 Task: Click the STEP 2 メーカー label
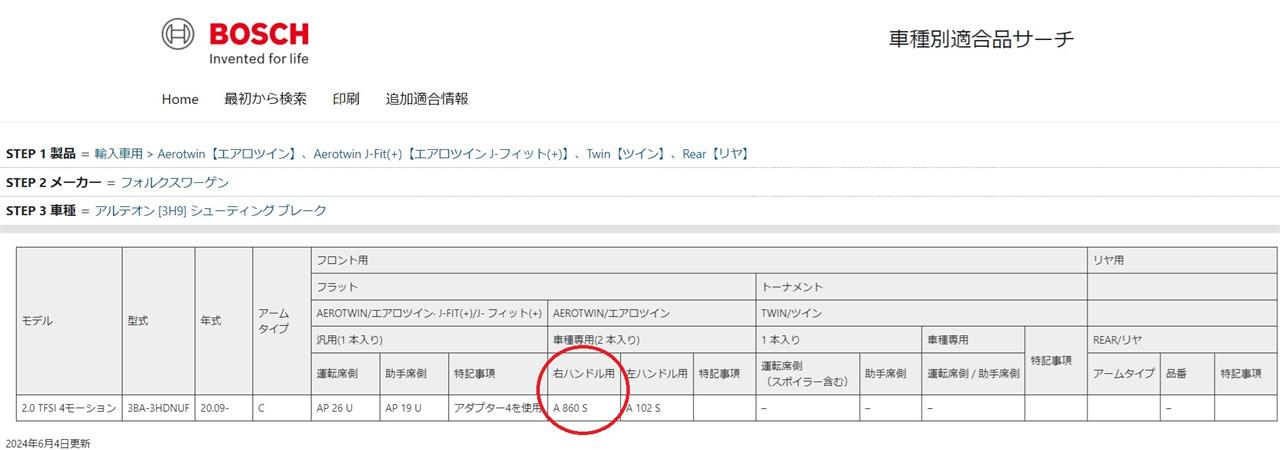pyautogui.click(x=54, y=182)
